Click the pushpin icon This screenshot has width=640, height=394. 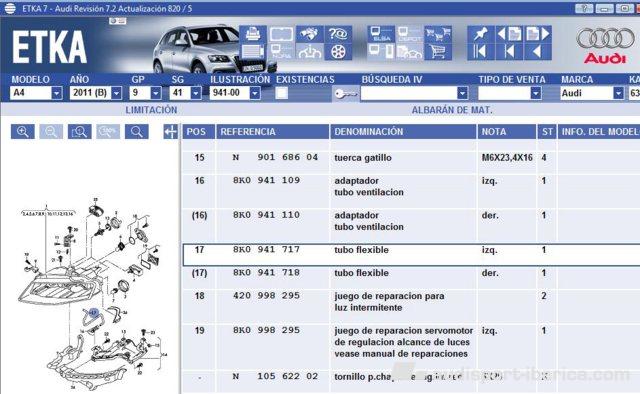point(480,34)
